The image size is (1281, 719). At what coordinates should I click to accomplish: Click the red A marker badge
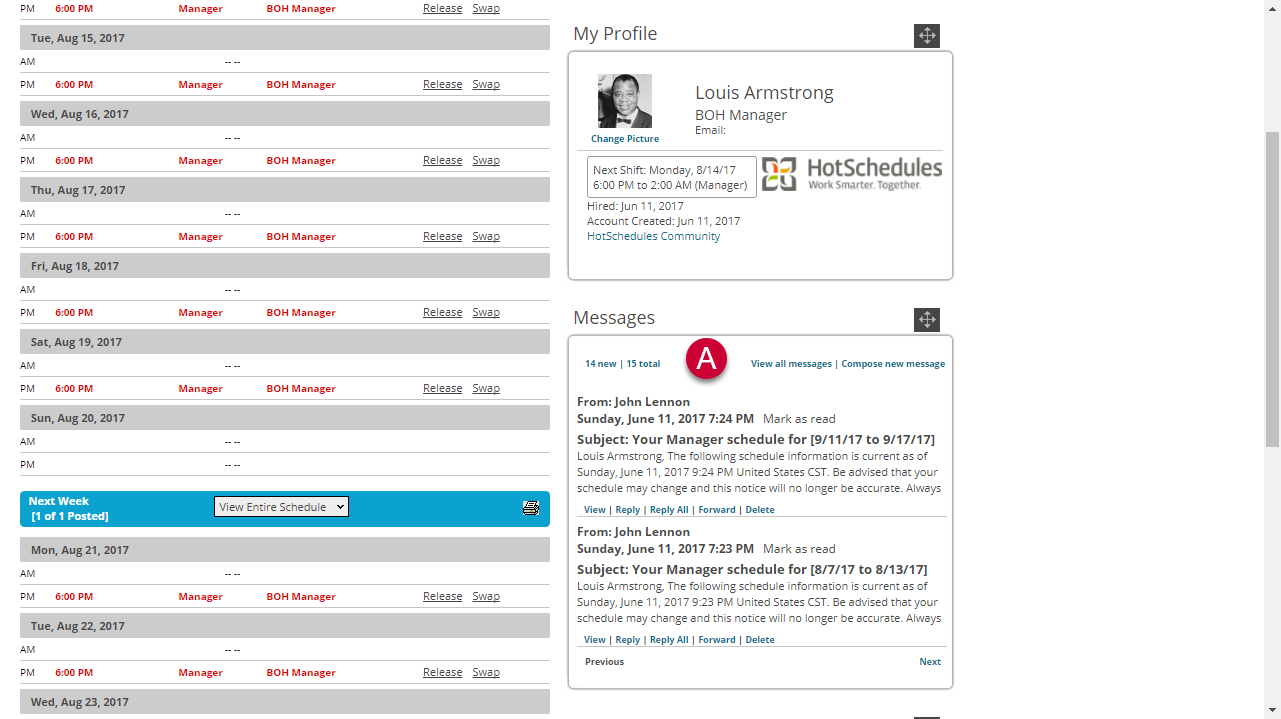[x=706, y=360]
